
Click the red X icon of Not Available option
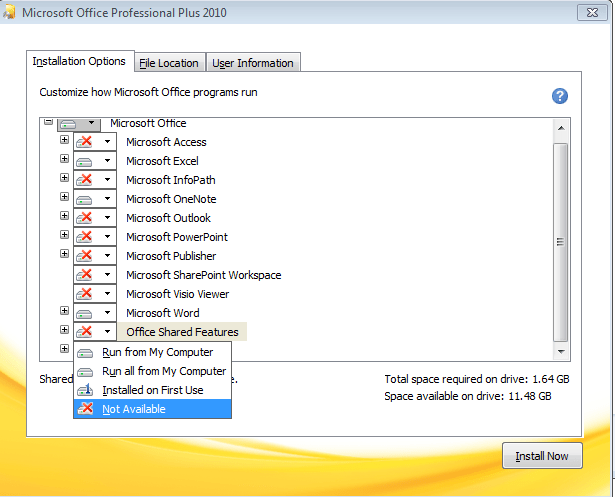(x=85, y=409)
